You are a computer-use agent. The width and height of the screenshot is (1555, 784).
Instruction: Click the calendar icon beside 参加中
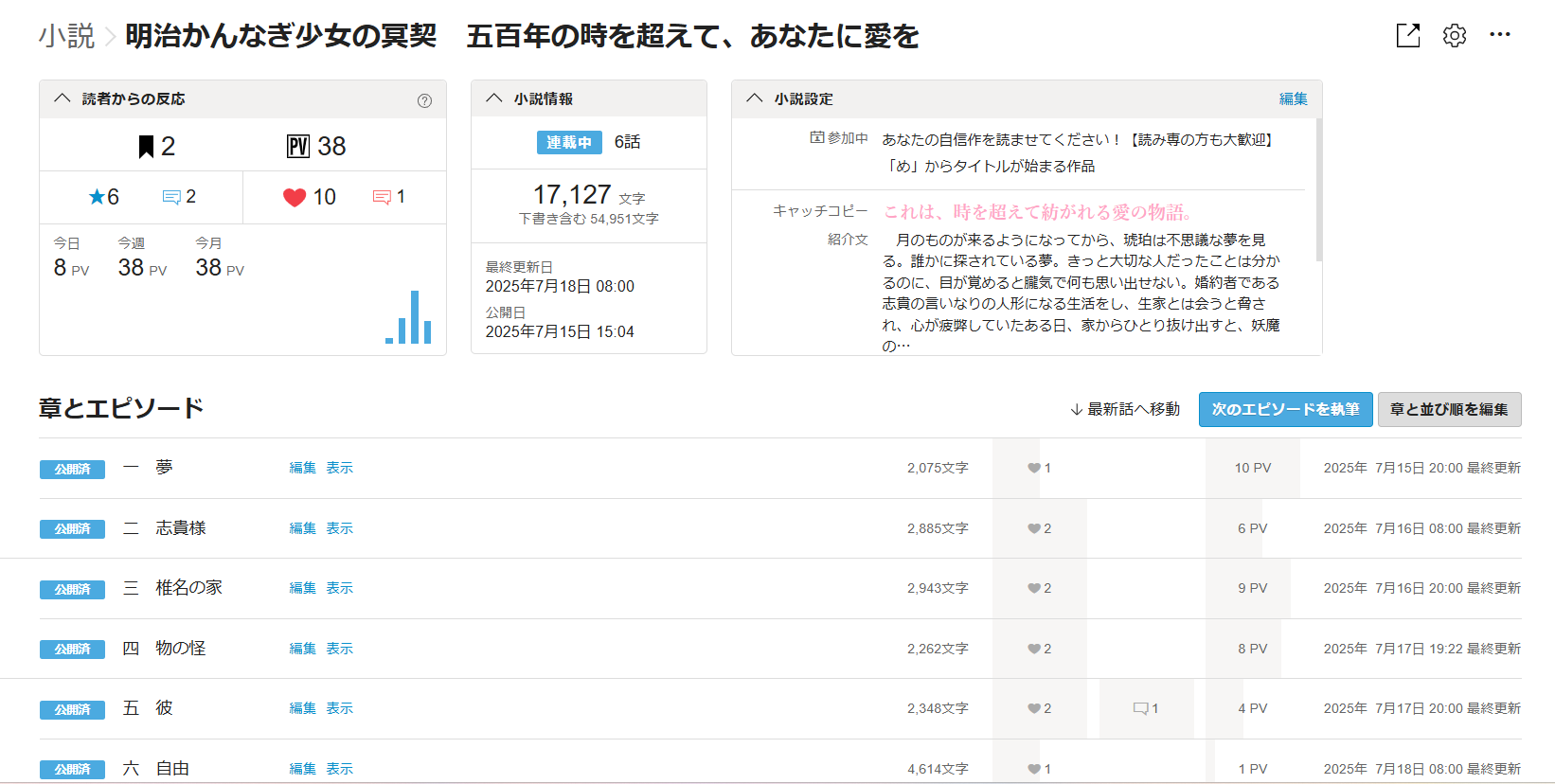click(817, 137)
